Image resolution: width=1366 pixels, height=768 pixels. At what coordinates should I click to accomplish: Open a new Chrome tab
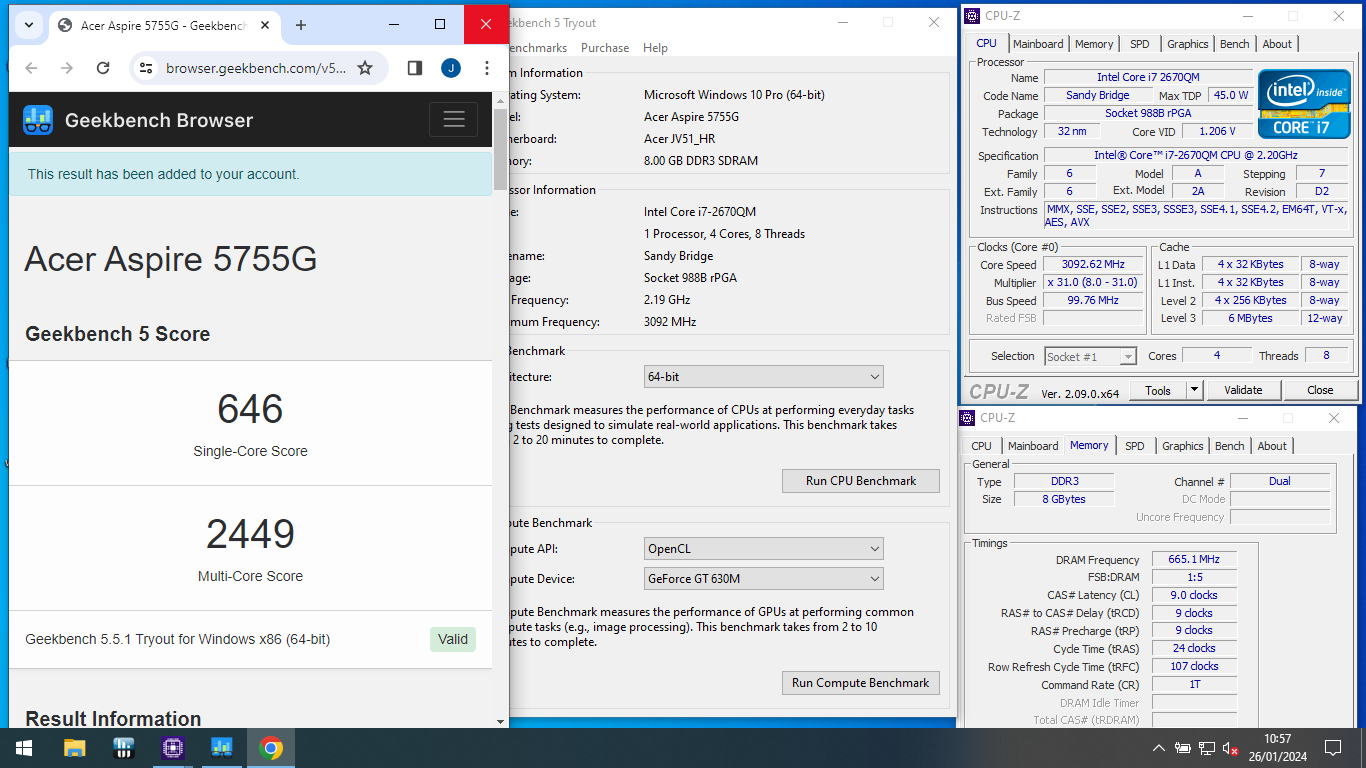[x=301, y=25]
